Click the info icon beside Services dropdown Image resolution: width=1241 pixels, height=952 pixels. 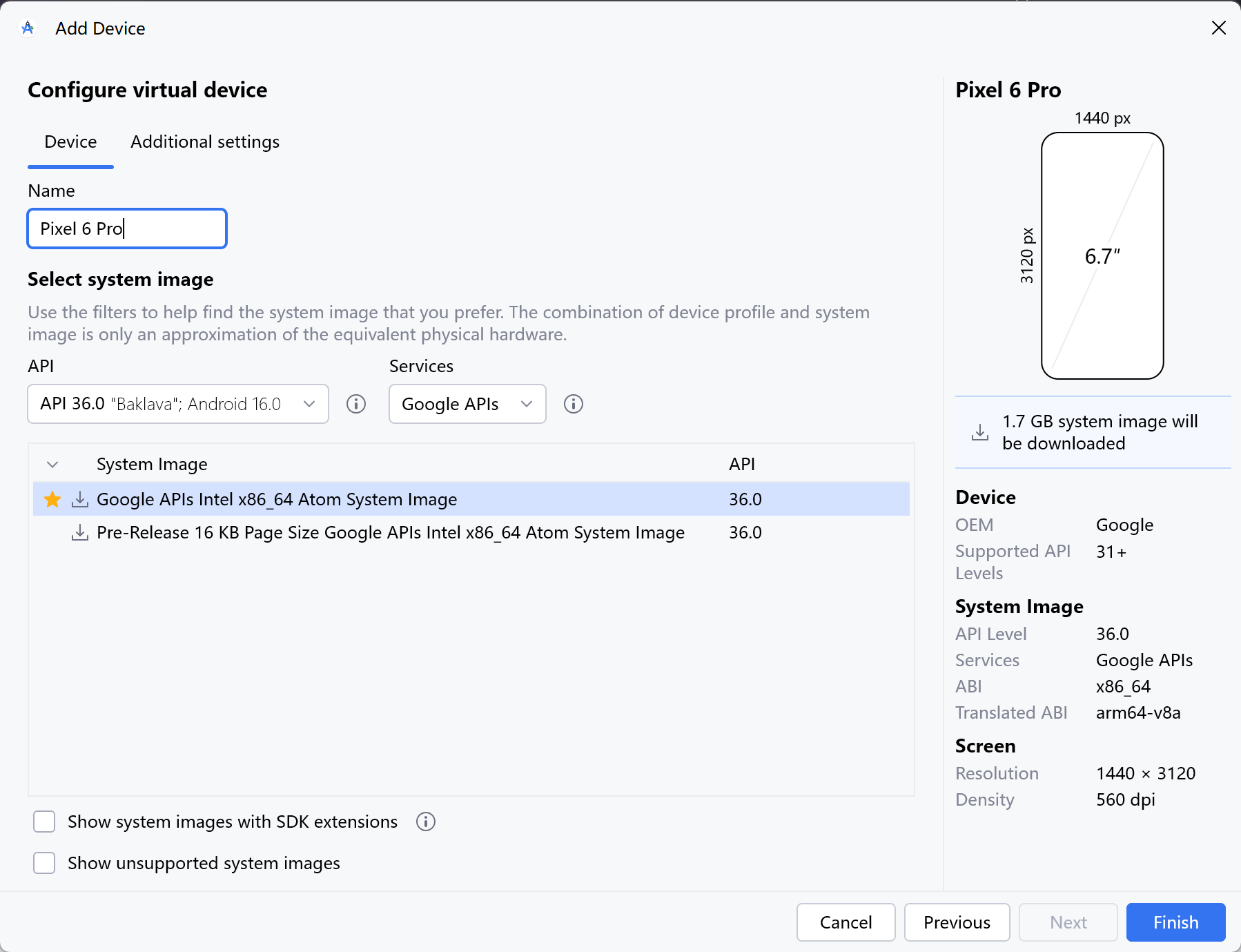(574, 404)
